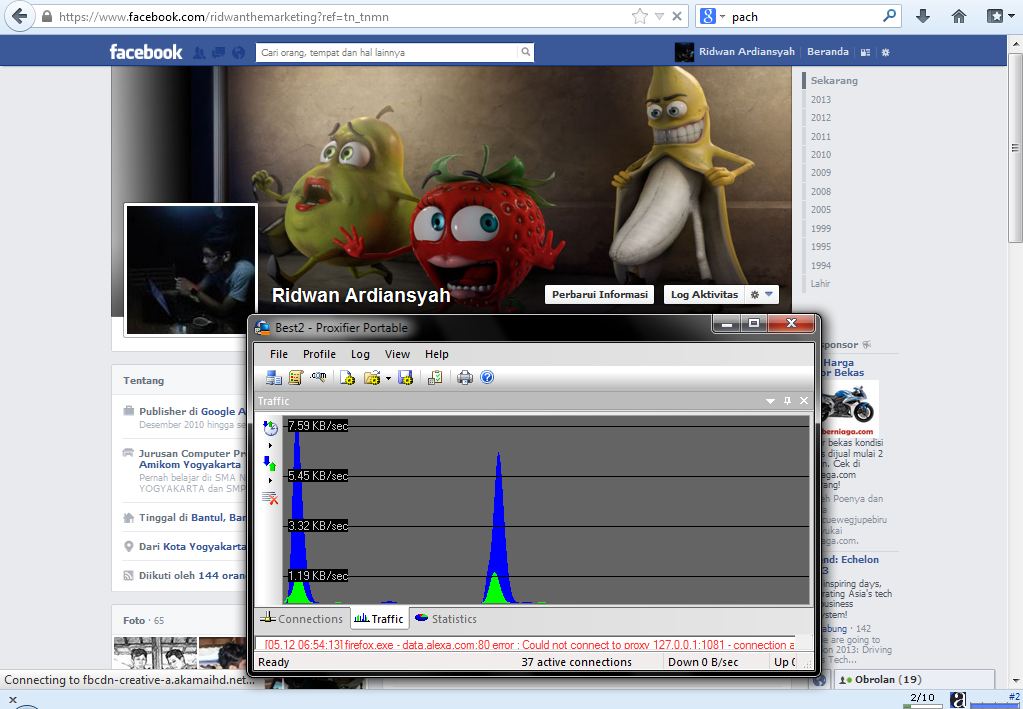Toggle bookmark star in address bar
Screen dimensions: 1023x709
click(x=639, y=16)
